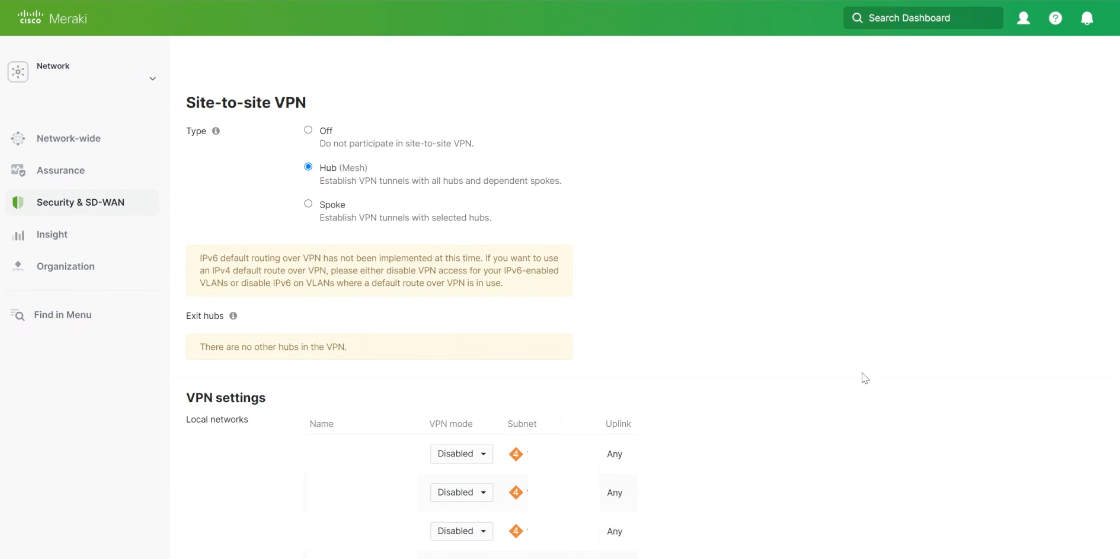The width and height of the screenshot is (1120, 559).
Task: Click the Security & SD-WAN shield icon
Action: tap(18, 203)
